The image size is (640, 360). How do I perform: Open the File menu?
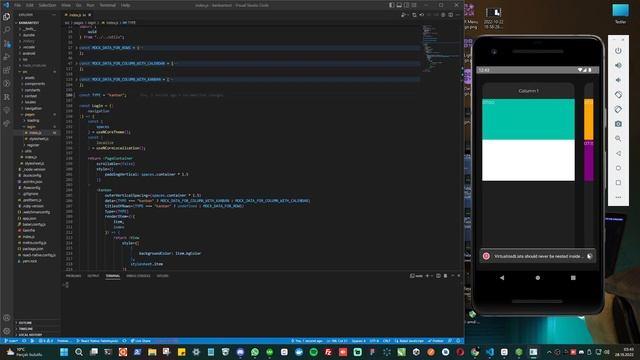18,5
